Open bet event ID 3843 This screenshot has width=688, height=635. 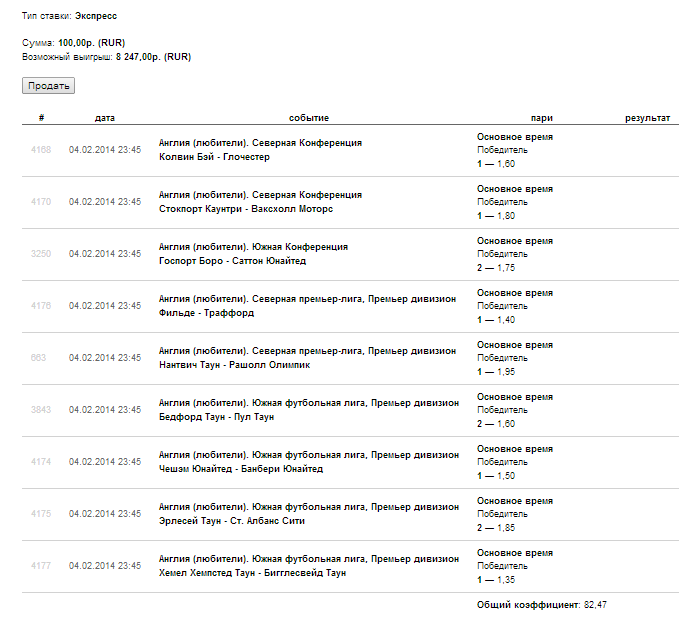[x=41, y=410]
